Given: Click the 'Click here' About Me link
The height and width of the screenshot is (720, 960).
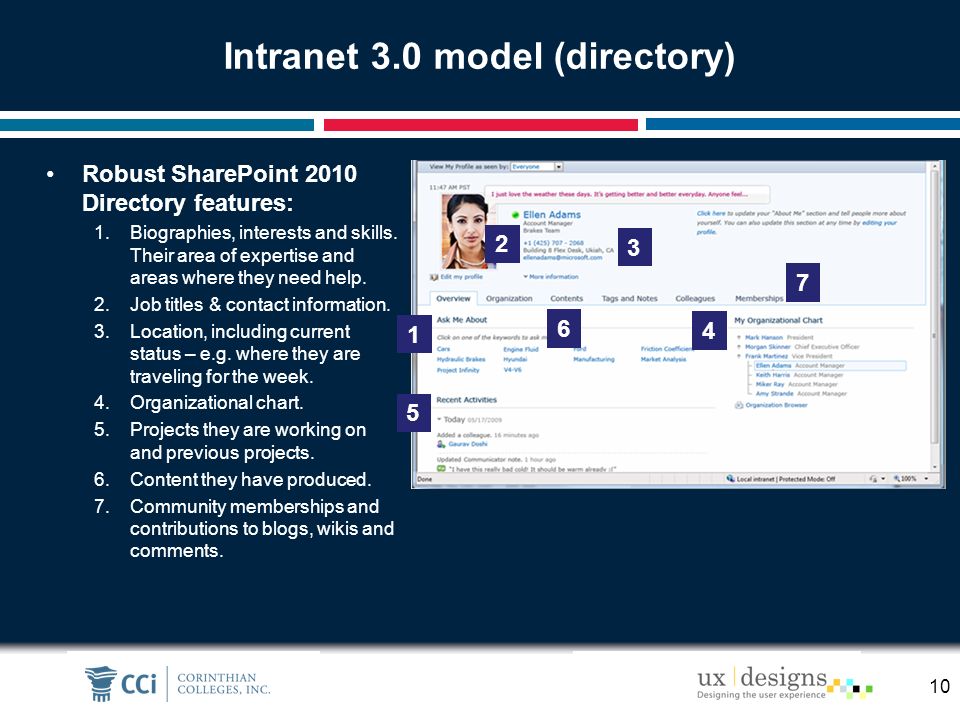Looking at the screenshot, I should click(711, 214).
